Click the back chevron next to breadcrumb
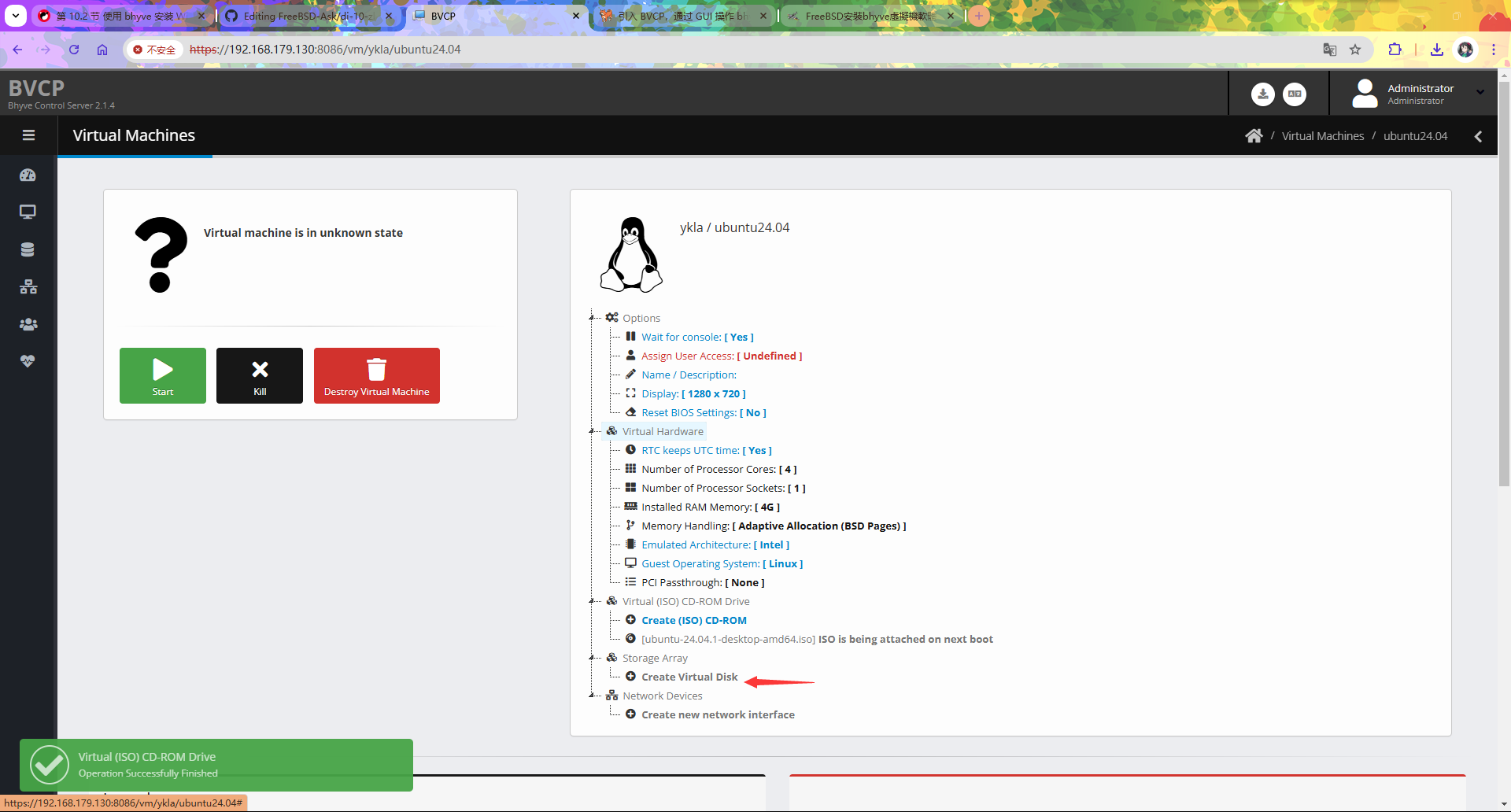Image resolution: width=1511 pixels, height=812 pixels. coord(1478,136)
